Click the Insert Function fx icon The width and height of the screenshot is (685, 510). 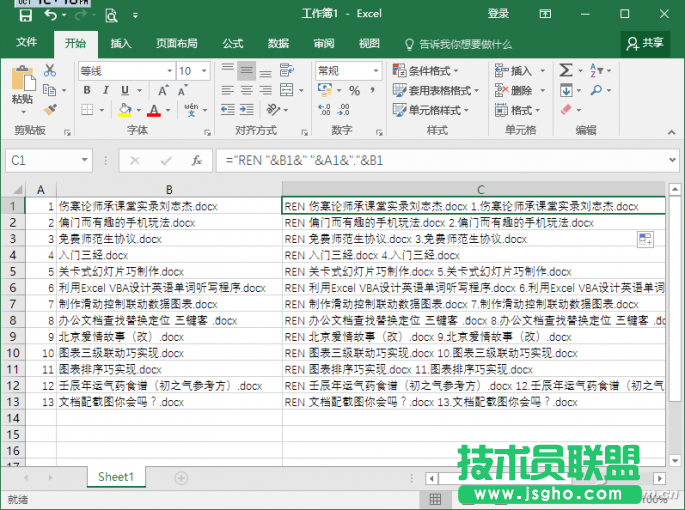point(197,160)
